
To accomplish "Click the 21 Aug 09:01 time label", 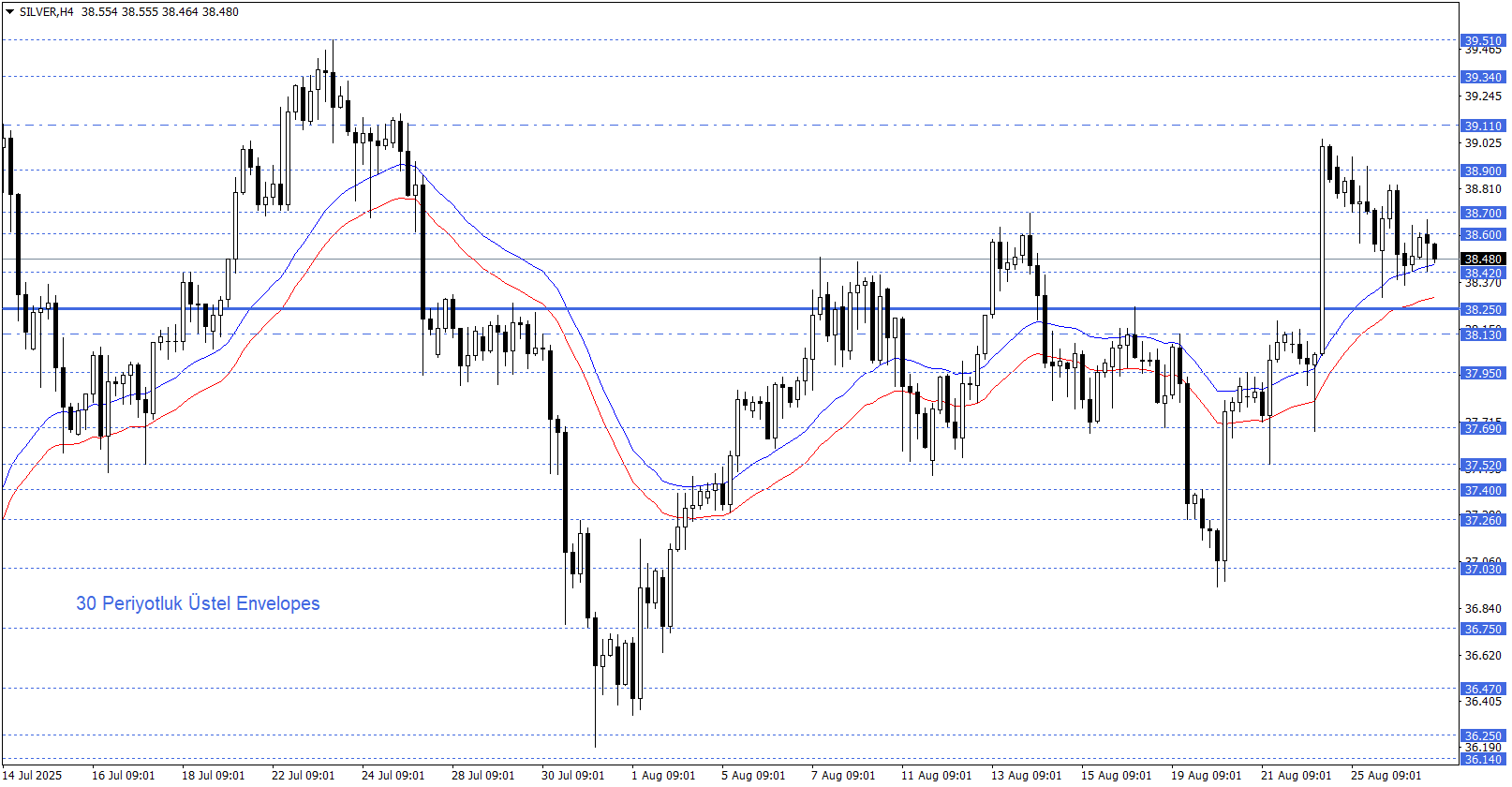I will pyautogui.click(x=1297, y=775).
